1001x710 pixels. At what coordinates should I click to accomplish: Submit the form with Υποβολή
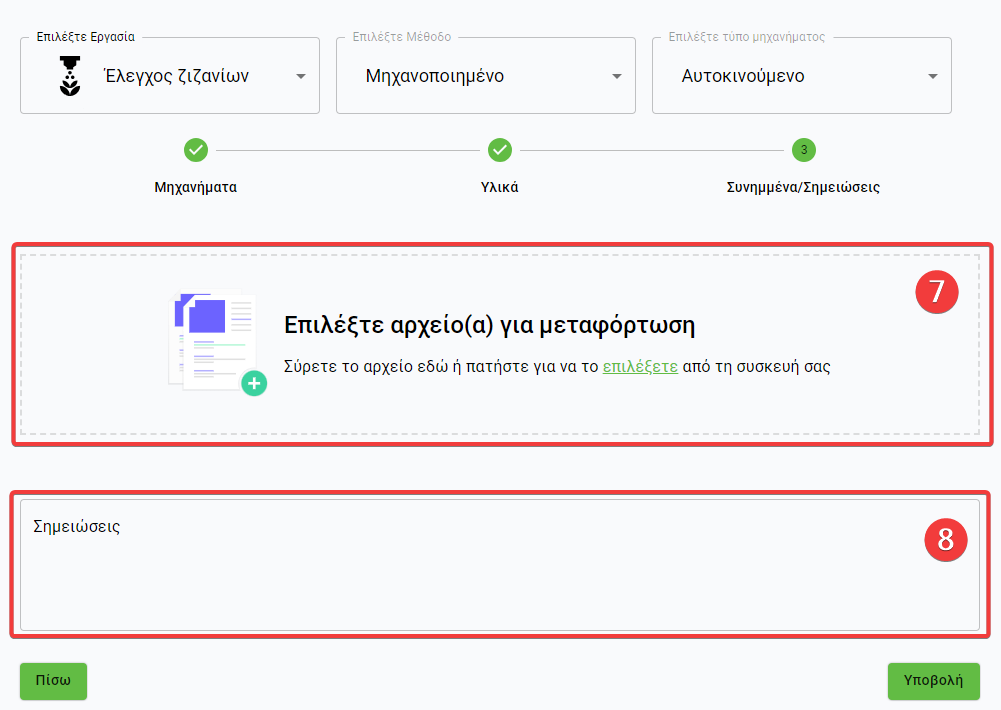click(933, 681)
